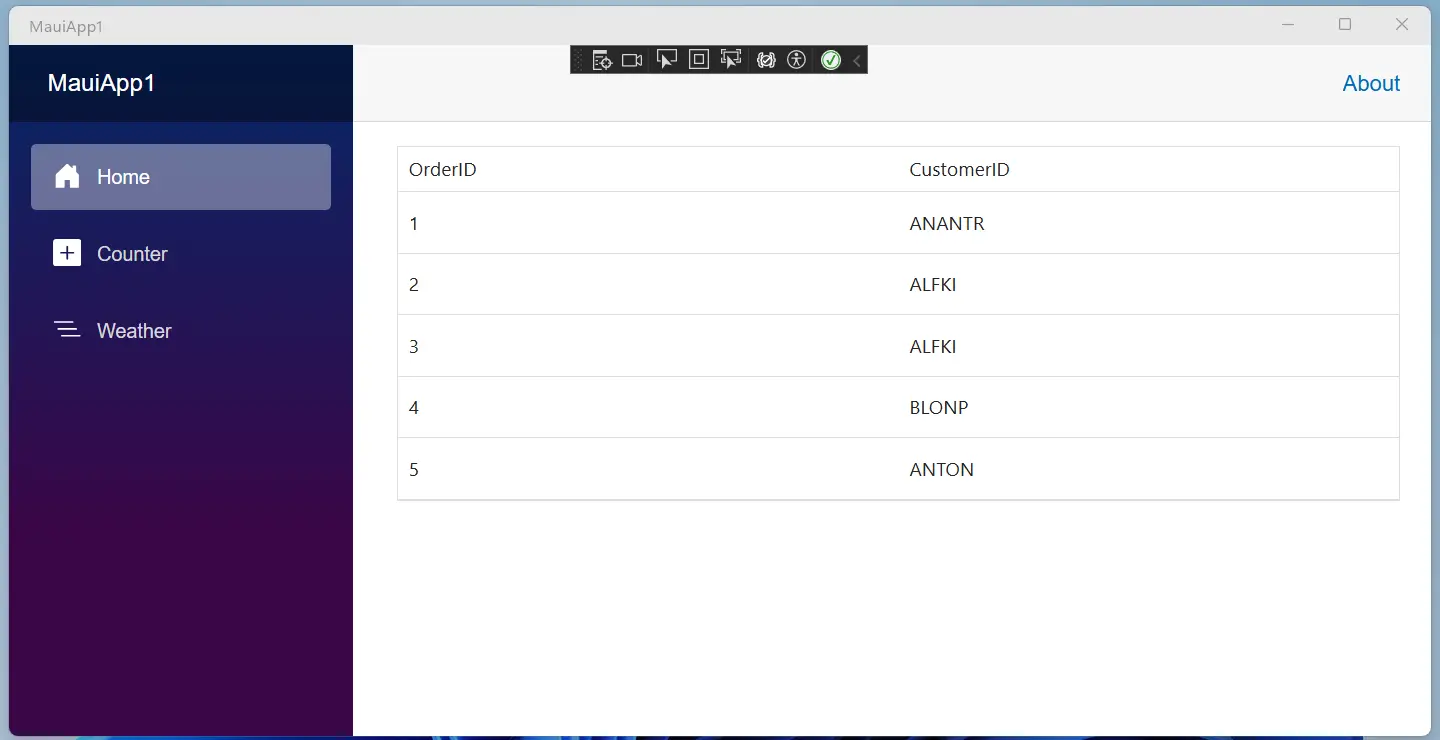
Task: Collapse the debug toolbar with the chevron
Action: pos(856,60)
